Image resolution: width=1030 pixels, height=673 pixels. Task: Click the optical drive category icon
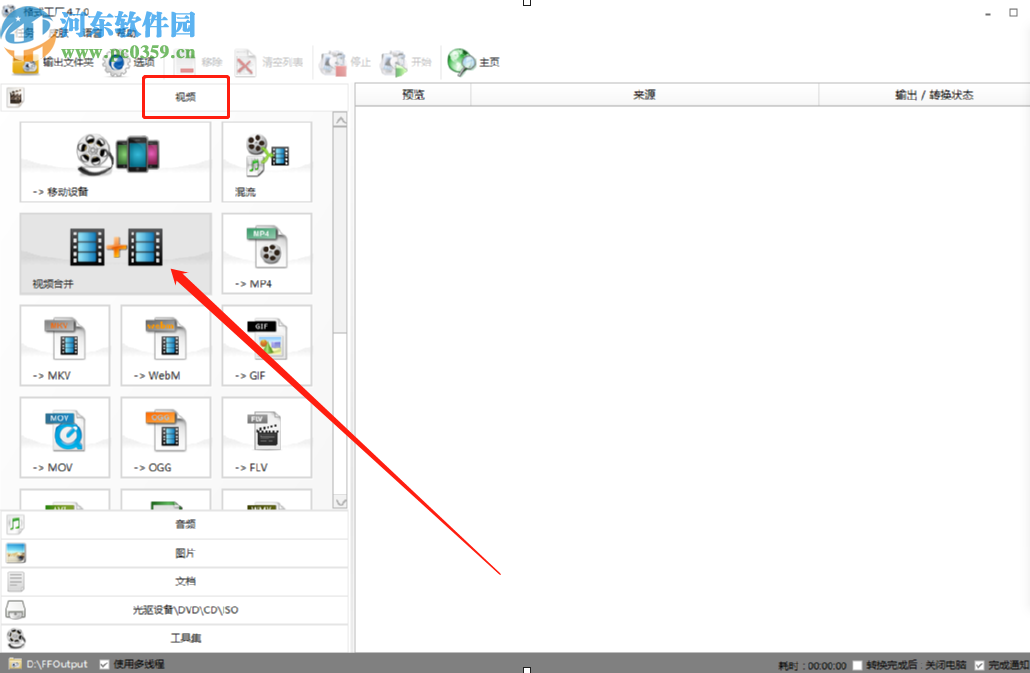(15, 610)
